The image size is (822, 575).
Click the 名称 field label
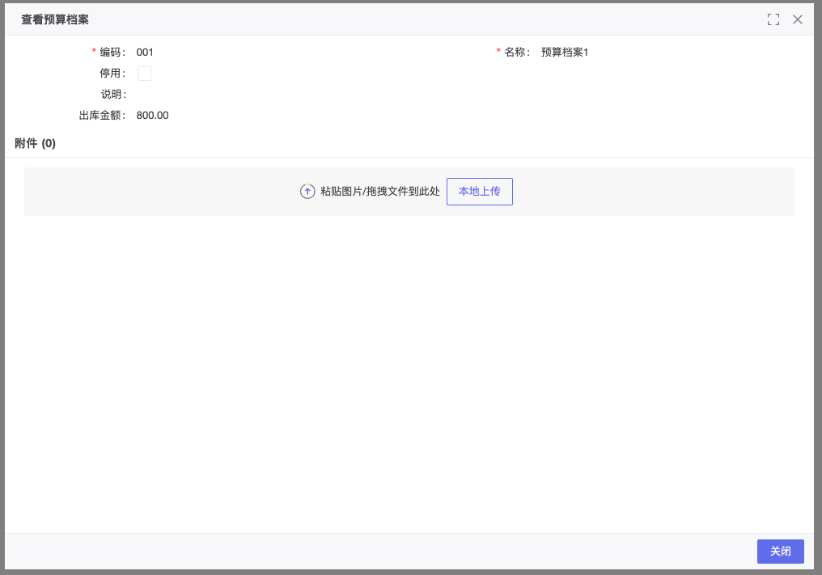tap(515, 52)
